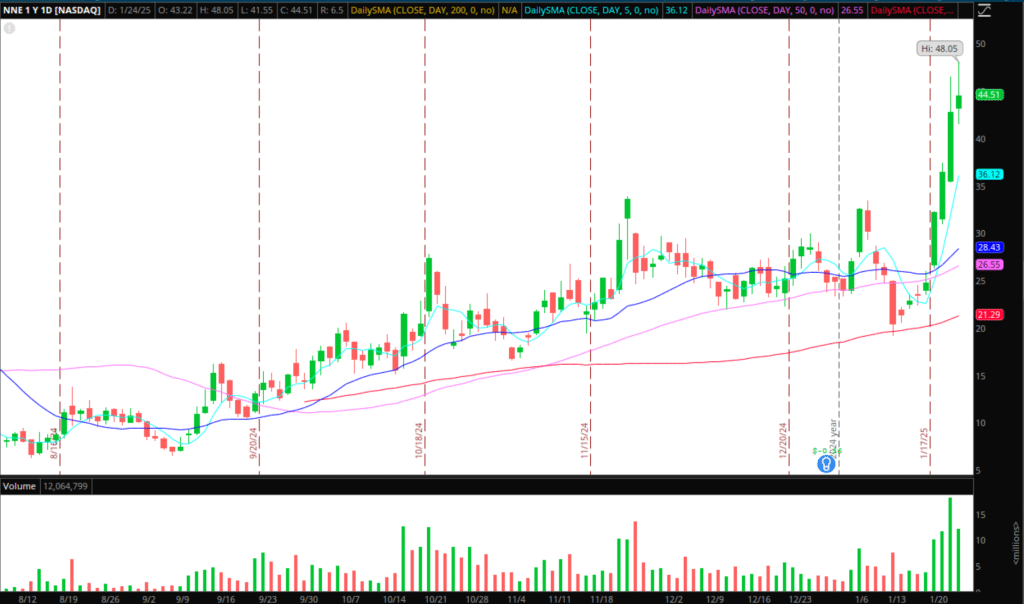Viewport: 1024px width, 604px height.
Task: Click the 11/4 date on time axis
Action: [517, 599]
